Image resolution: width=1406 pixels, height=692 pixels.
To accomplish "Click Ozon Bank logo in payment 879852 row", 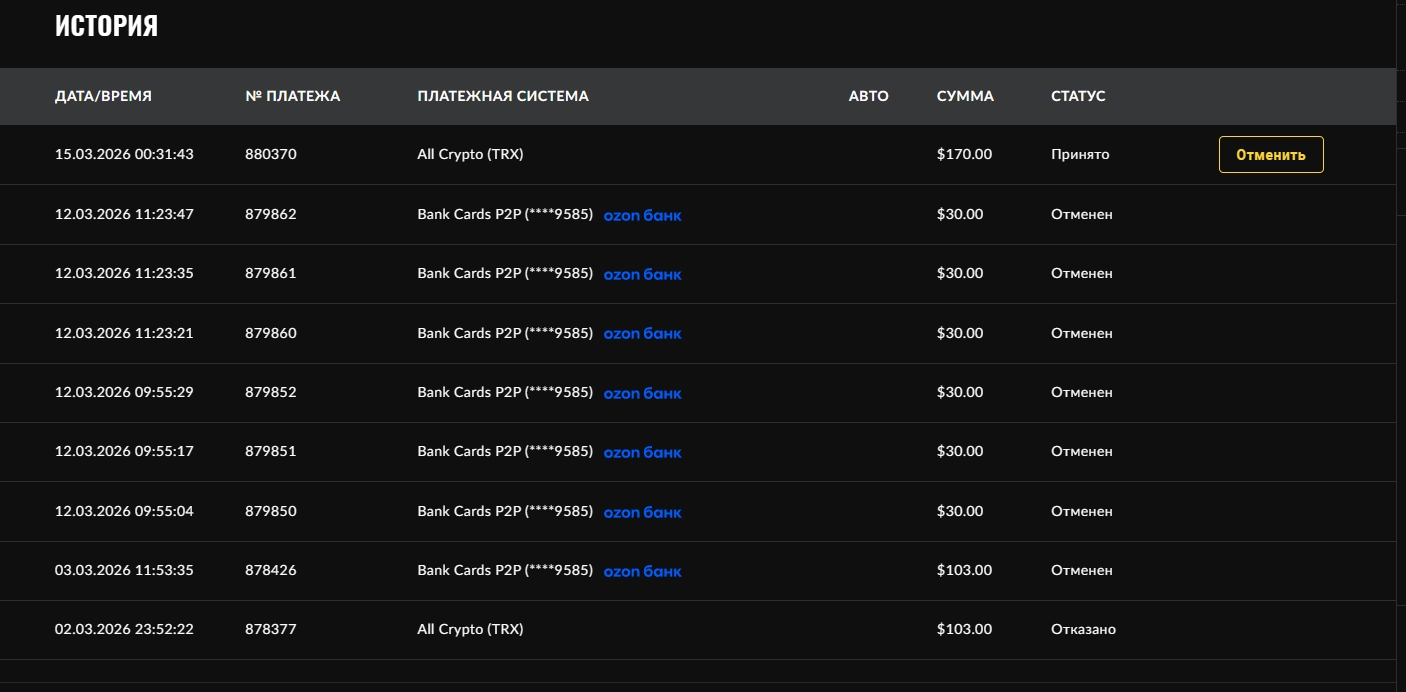I will tap(642, 393).
